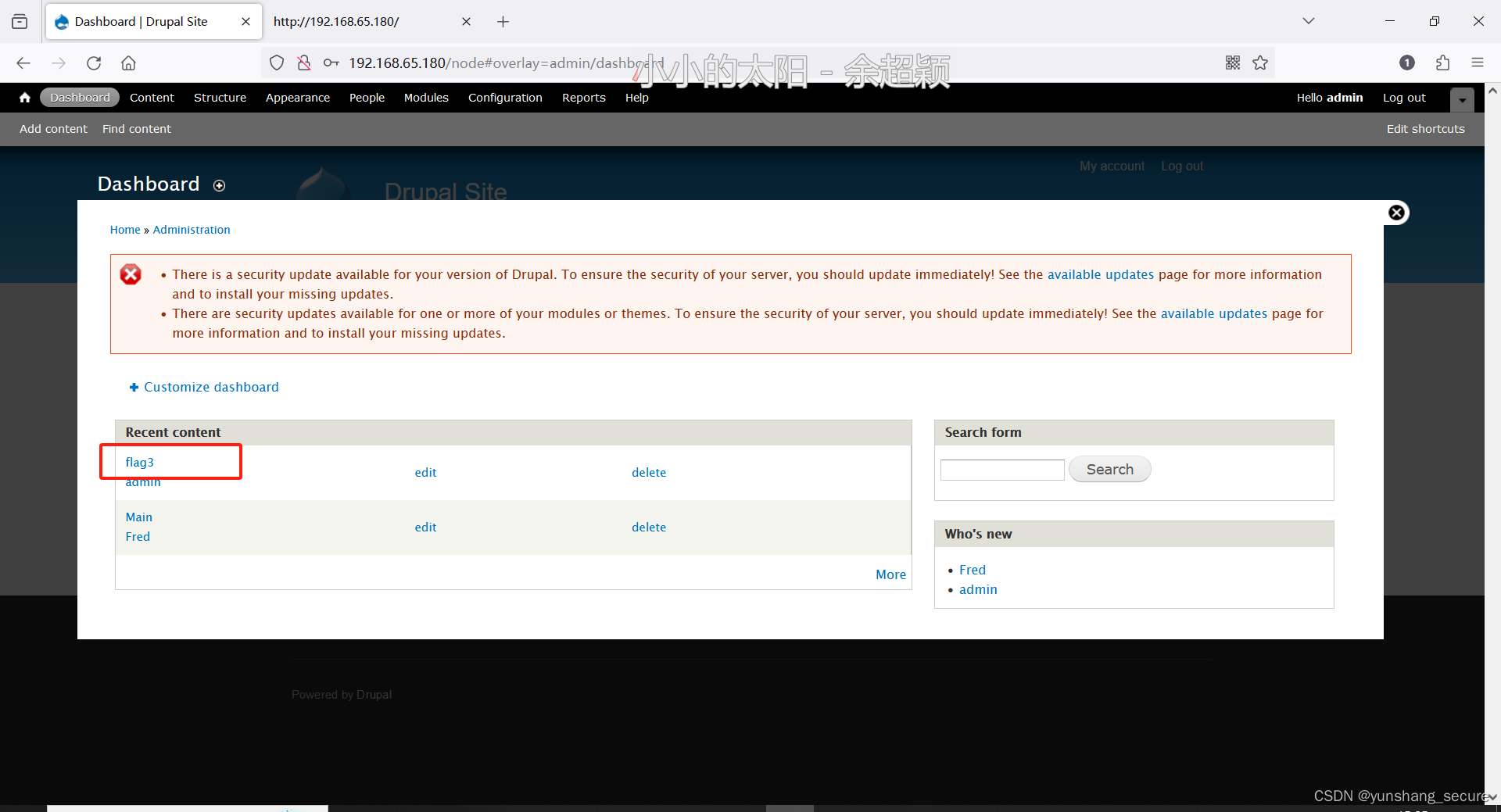1501x812 pixels.
Task: Click the address bar URL
Action: coord(506,63)
